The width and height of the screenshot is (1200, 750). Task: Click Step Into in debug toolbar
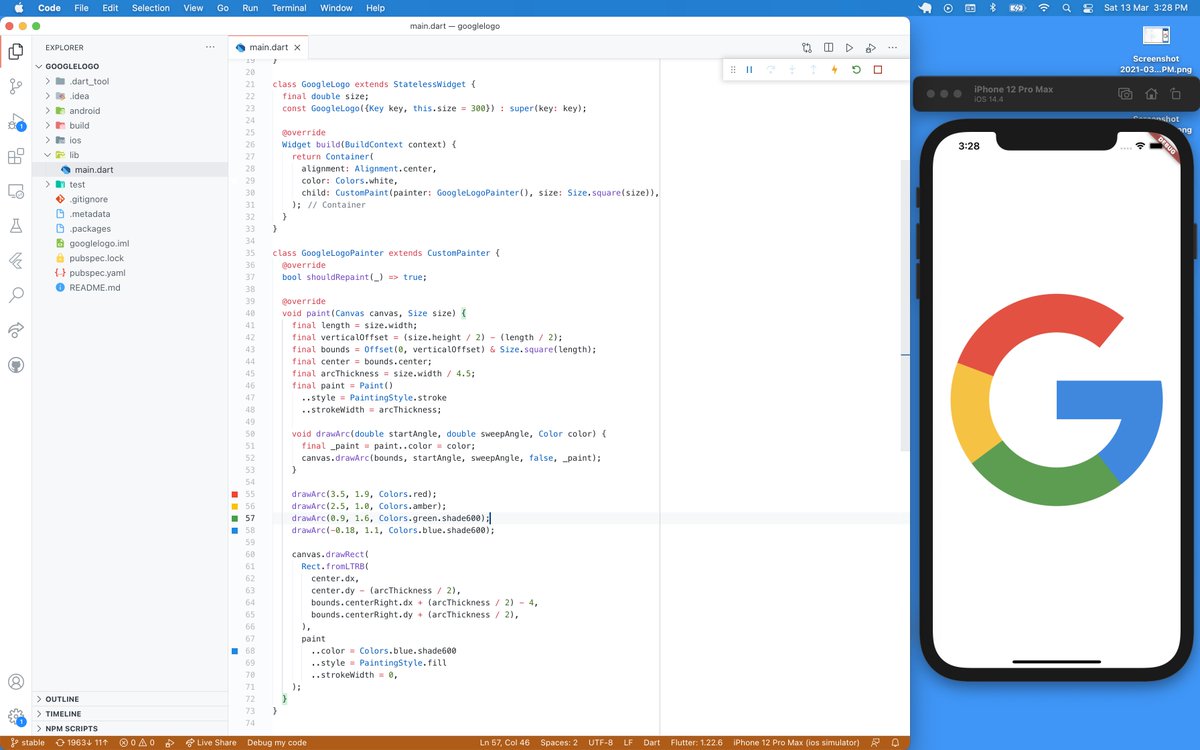click(792, 70)
